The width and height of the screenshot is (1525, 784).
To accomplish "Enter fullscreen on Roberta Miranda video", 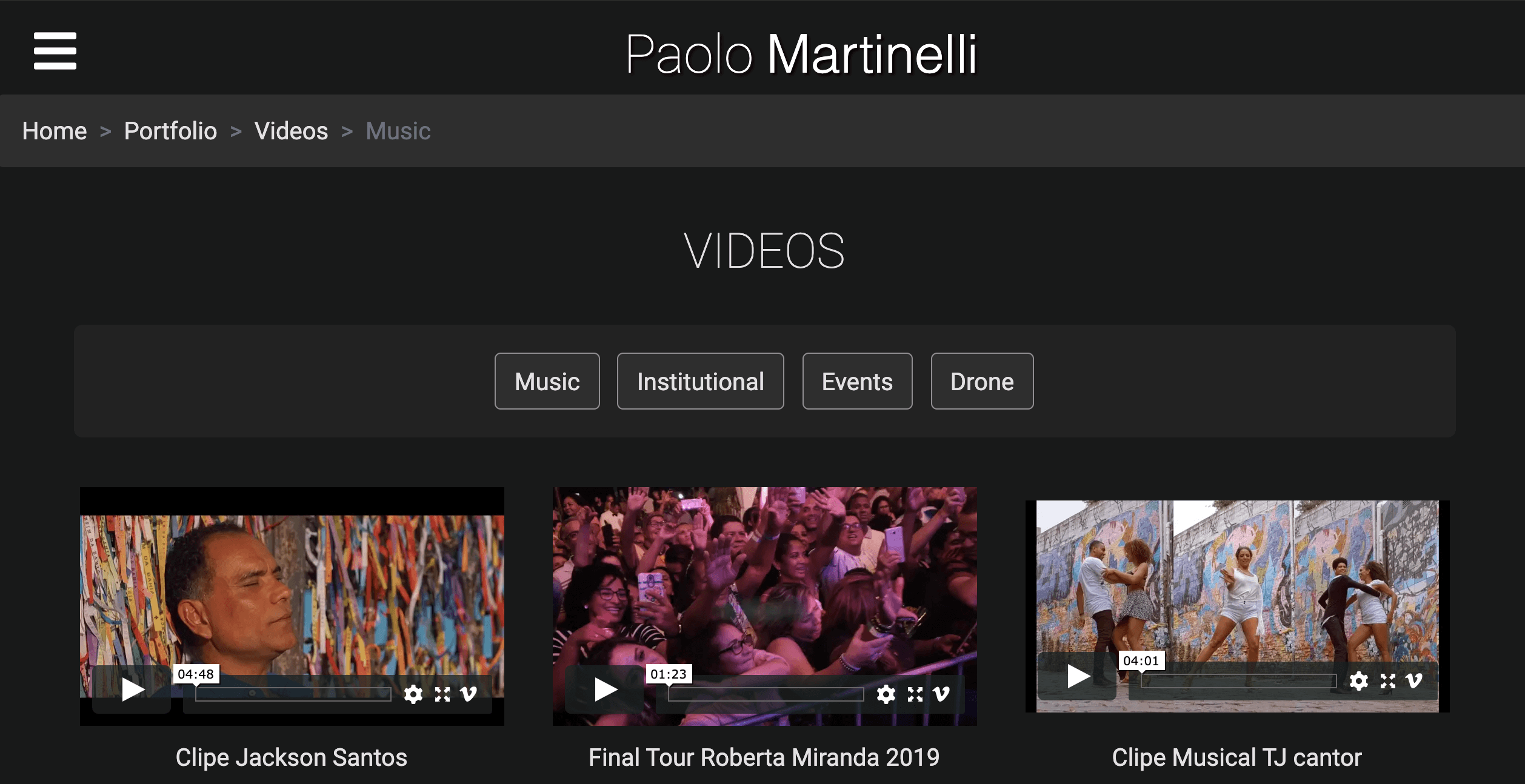I will tap(914, 694).
